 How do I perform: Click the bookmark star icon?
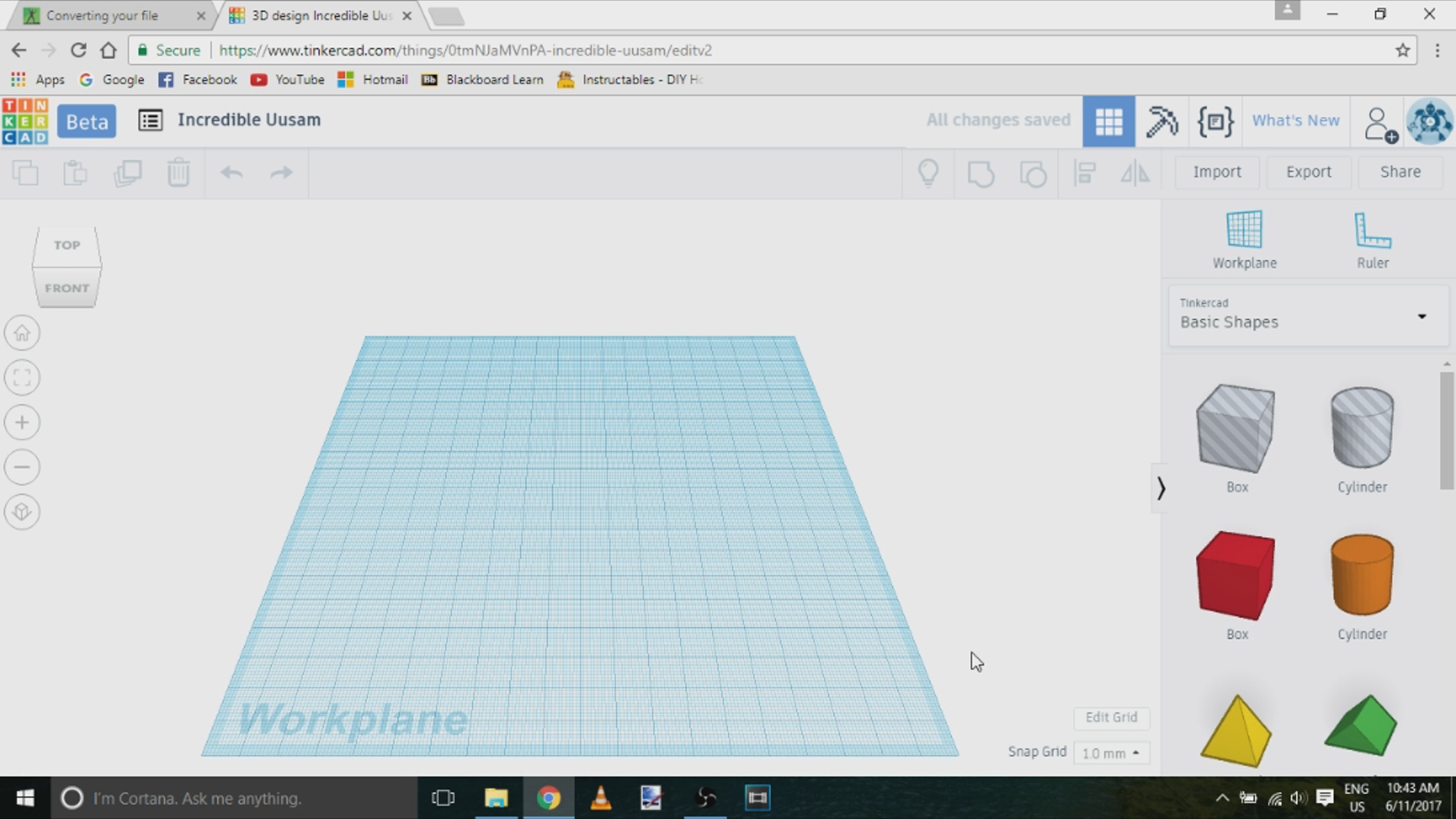pos(1402,50)
